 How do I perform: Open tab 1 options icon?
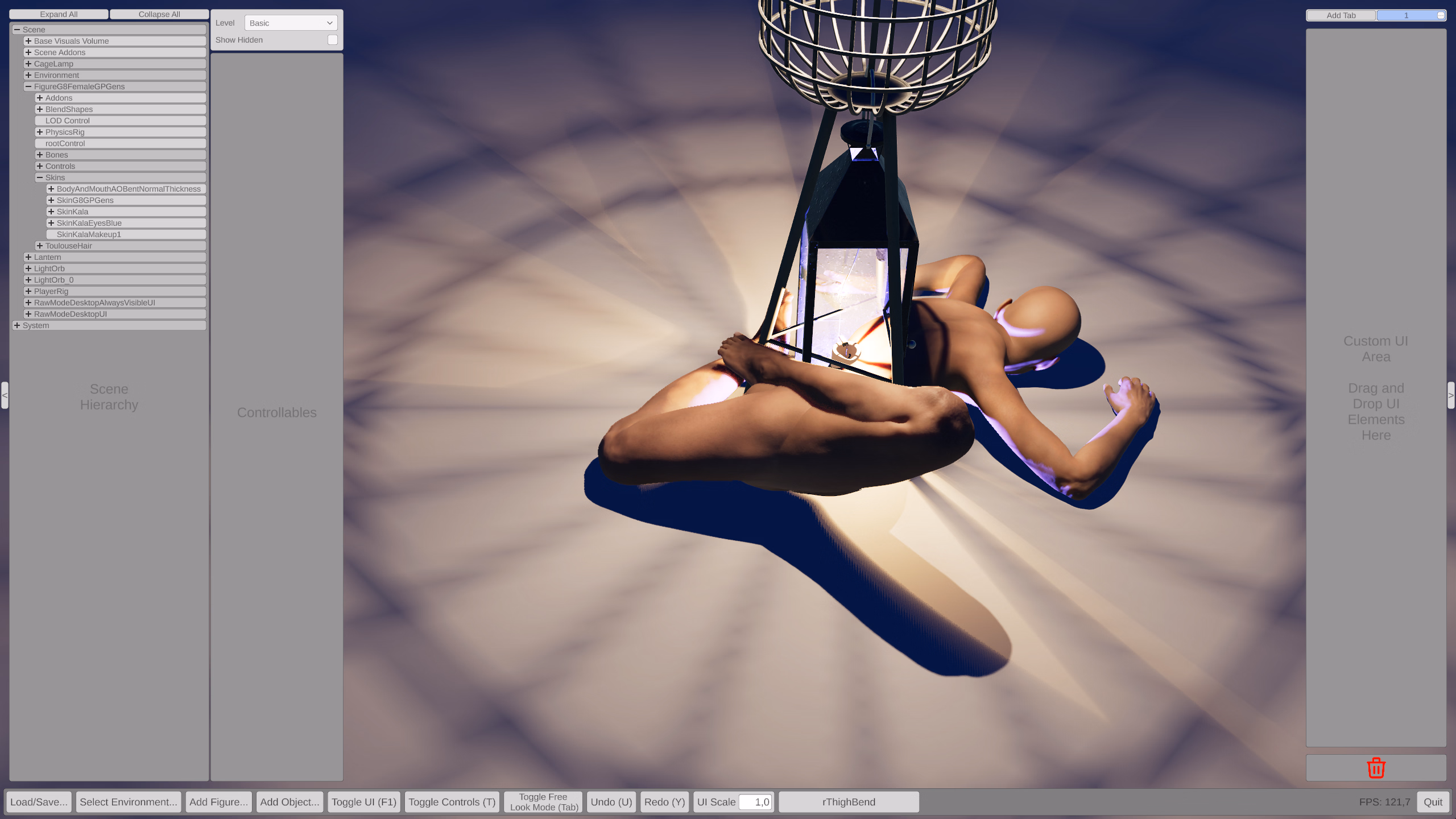pos(1441,15)
